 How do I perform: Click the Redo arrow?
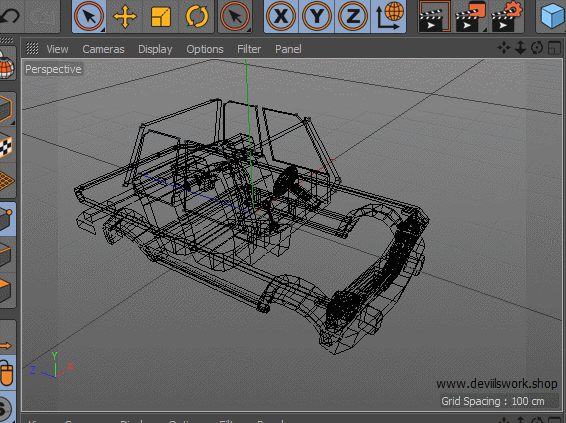coord(43,16)
